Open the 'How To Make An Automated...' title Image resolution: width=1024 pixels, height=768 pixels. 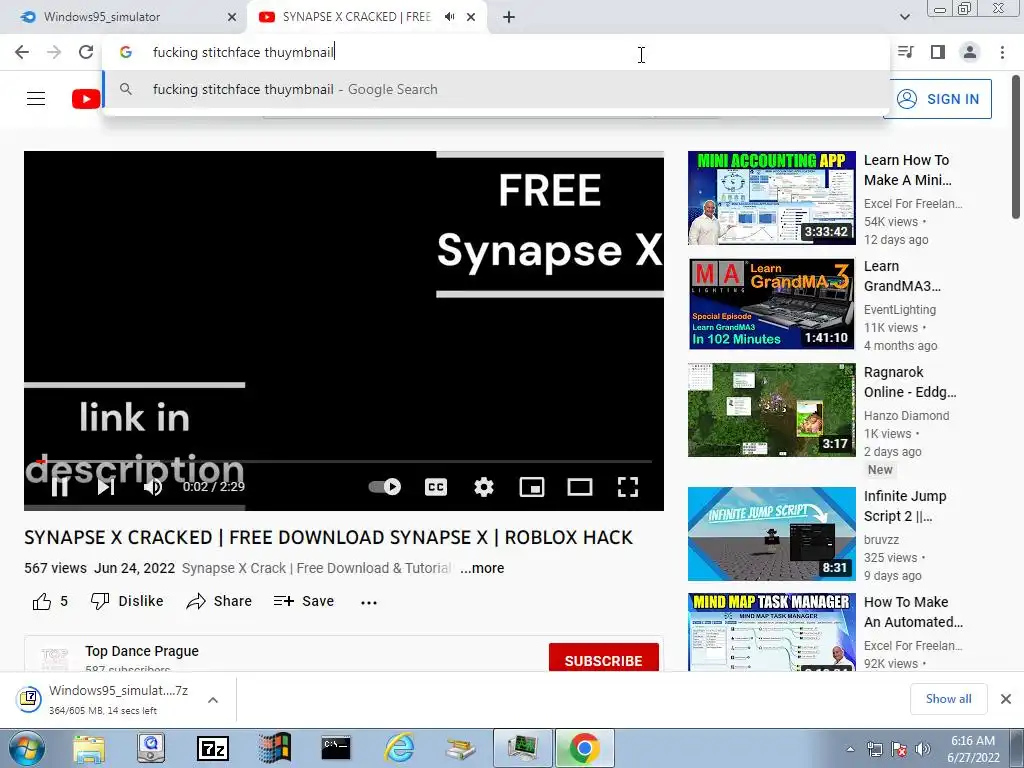point(913,612)
